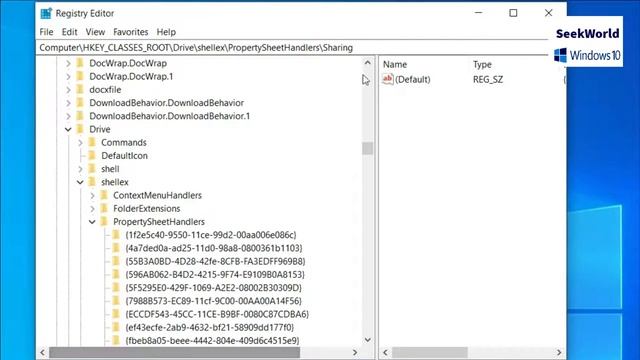Click folder icon of {7988B573-EC89 key
This screenshot has height=360, width=640.
click(116, 301)
